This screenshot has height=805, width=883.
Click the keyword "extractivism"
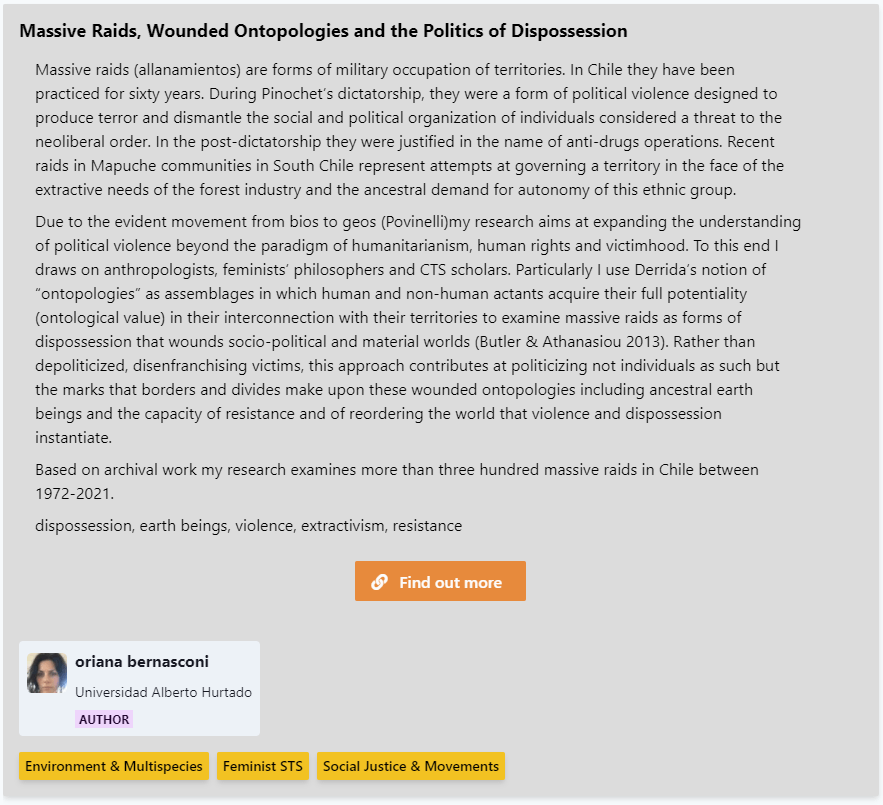[343, 526]
